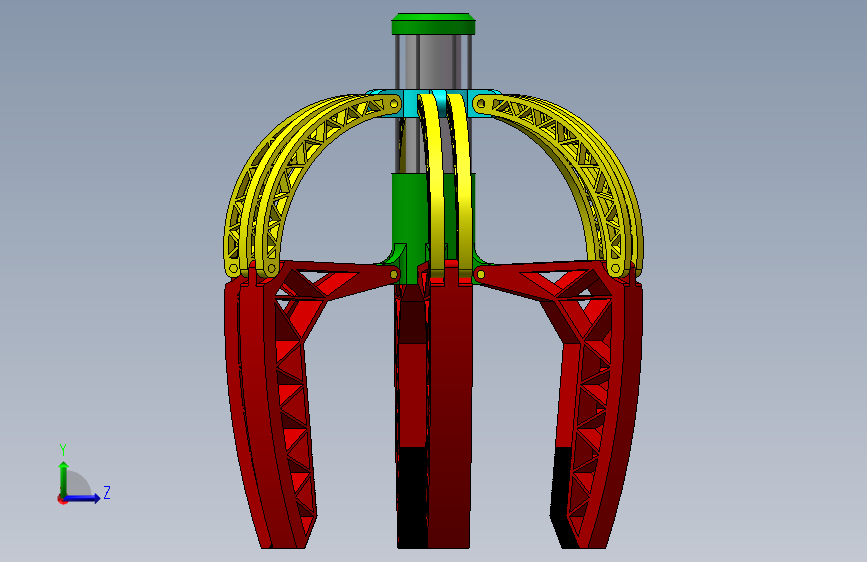The height and width of the screenshot is (562, 867).
Task: Select the Z axis of the orientation triad
Action: (83, 498)
